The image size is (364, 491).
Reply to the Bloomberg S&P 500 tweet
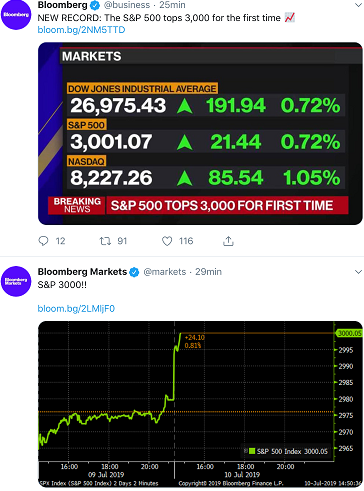coord(43,241)
